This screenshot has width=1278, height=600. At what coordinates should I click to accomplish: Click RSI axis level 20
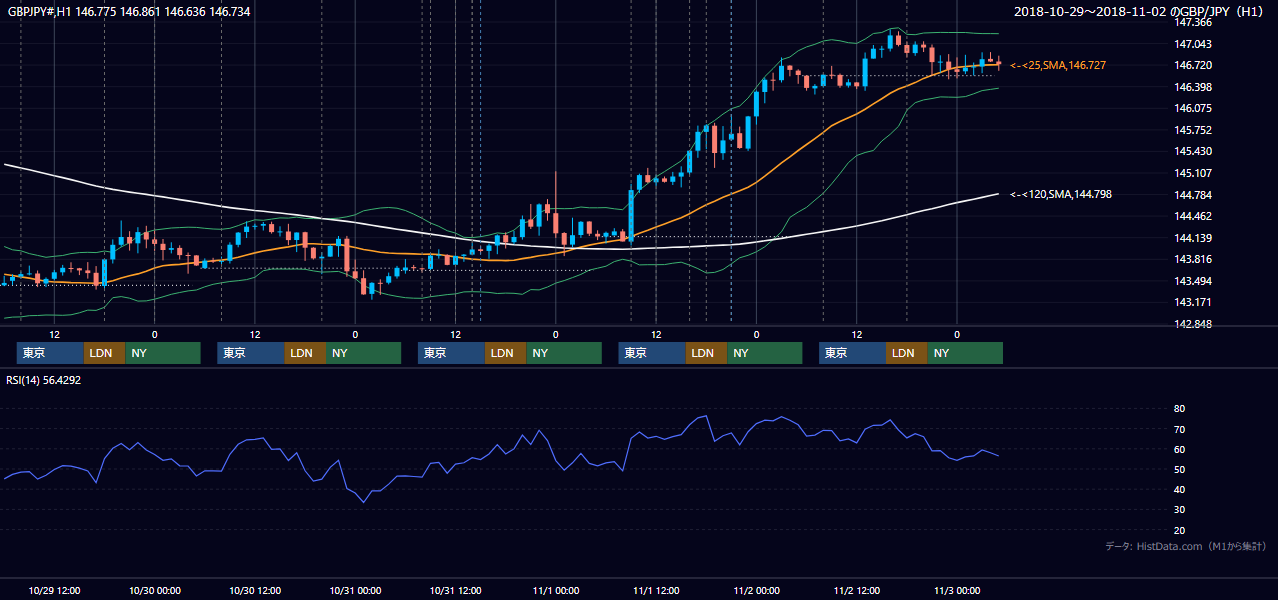click(x=1180, y=530)
